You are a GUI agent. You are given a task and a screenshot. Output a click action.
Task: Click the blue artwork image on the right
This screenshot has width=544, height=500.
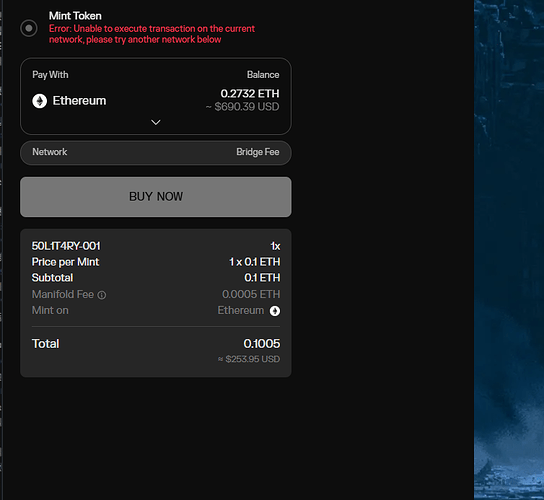click(x=509, y=250)
